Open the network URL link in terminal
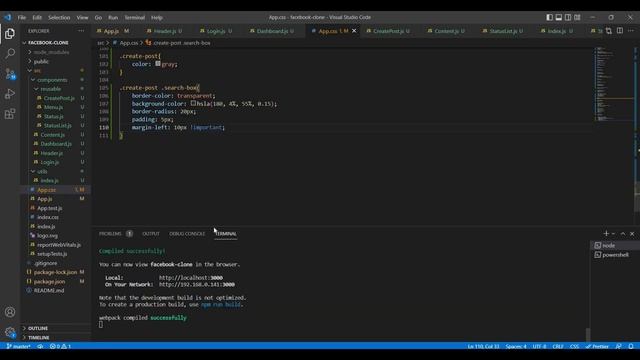 click(197, 284)
